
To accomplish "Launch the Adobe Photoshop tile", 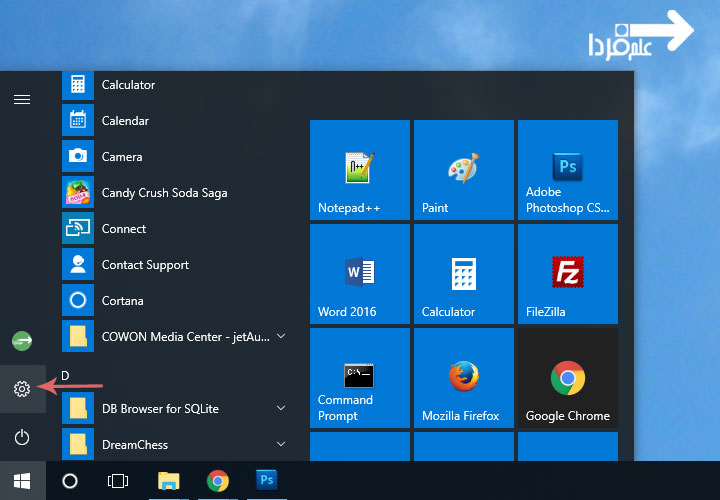I will coord(568,170).
